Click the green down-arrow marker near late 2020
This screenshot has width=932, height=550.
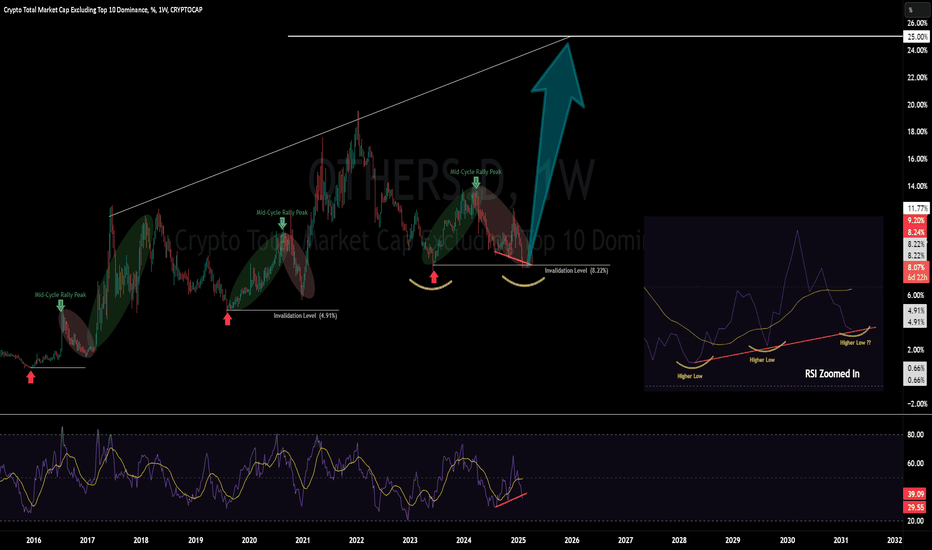pos(282,223)
